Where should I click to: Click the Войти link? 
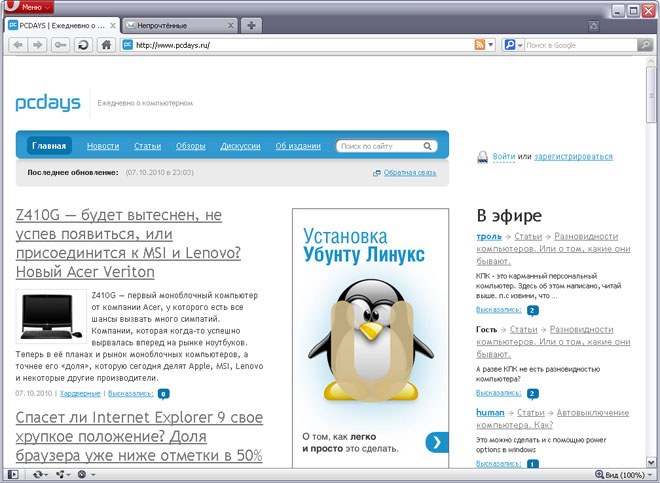pos(504,156)
